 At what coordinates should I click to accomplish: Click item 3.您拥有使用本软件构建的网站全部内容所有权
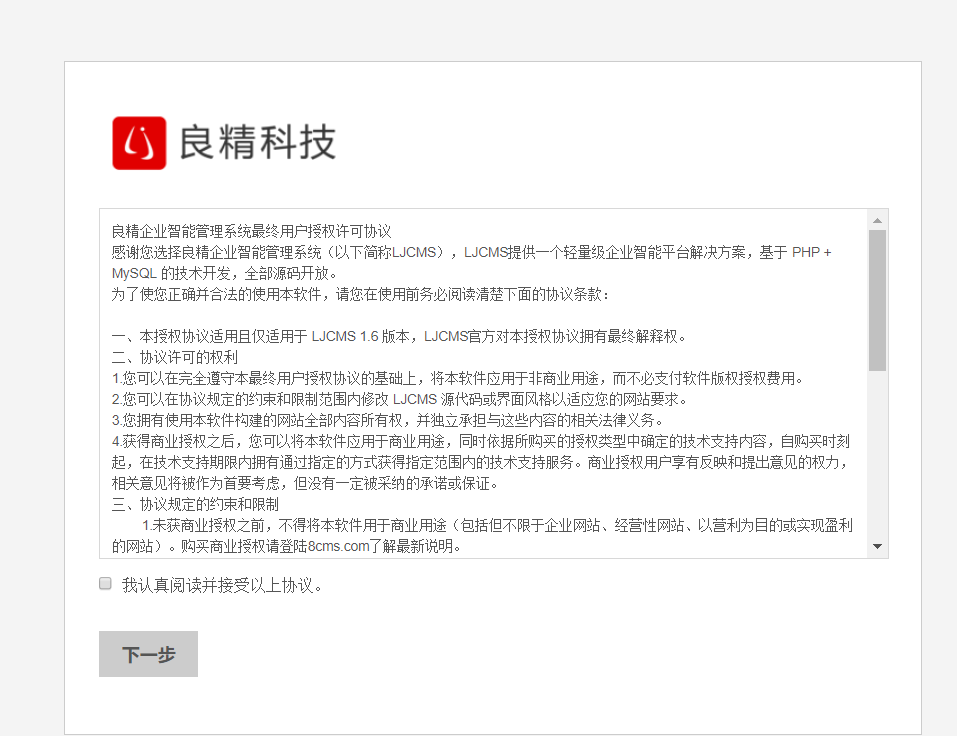[388, 420]
